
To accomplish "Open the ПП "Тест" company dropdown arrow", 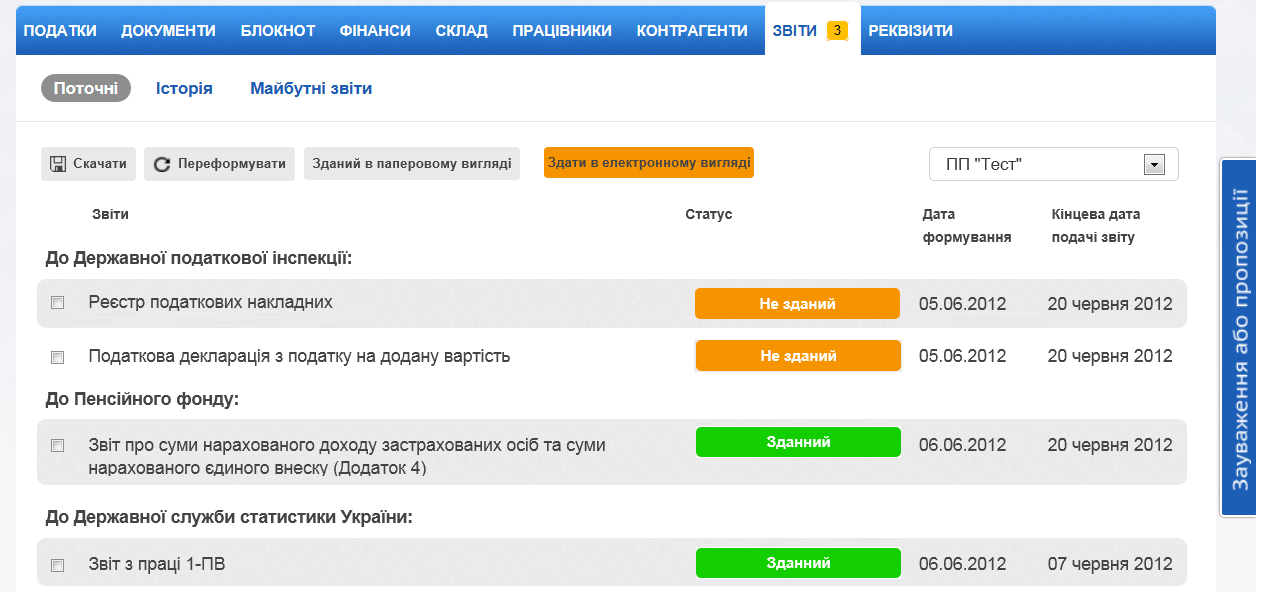I will [x=1154, y=165].
